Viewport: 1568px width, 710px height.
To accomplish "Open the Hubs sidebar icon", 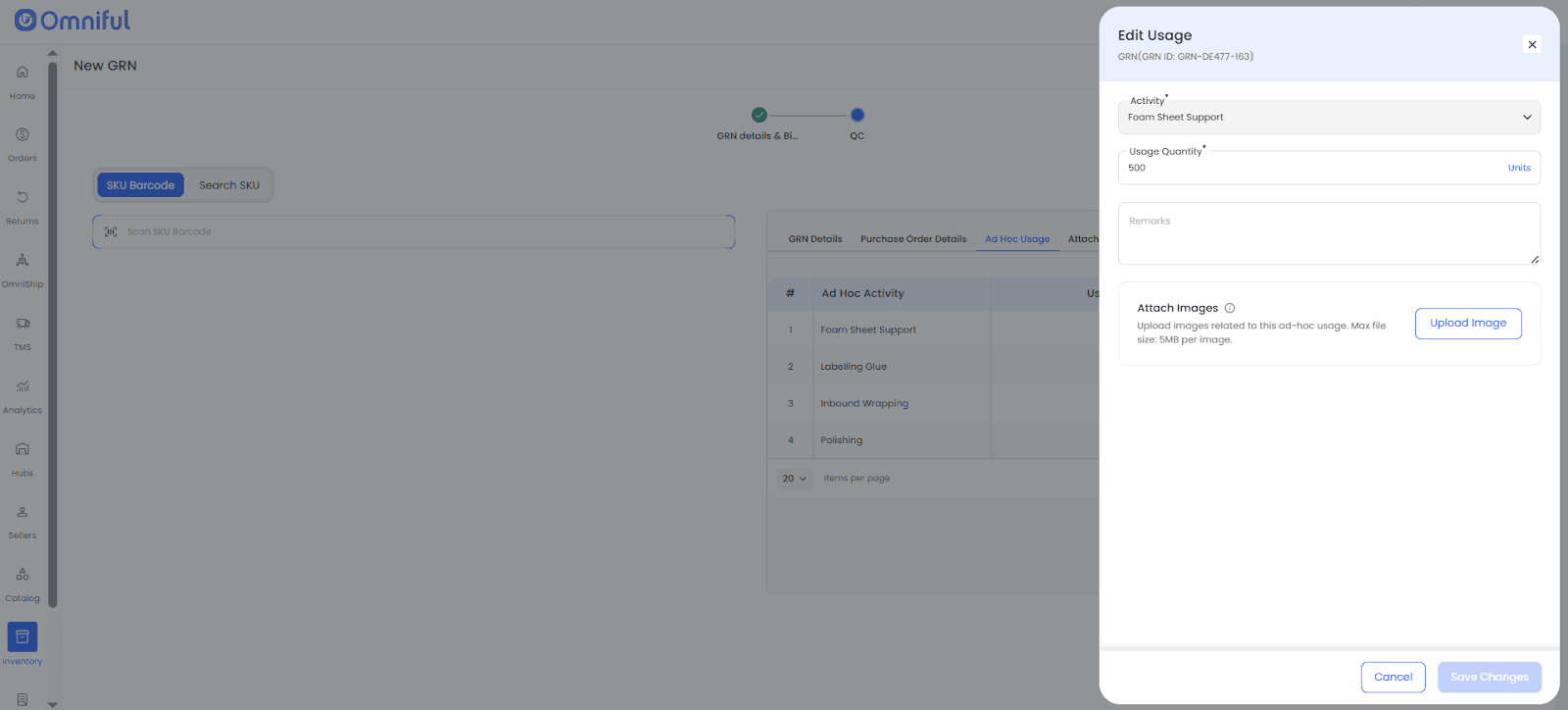I will pyautogui.click(x=23, y=449).
